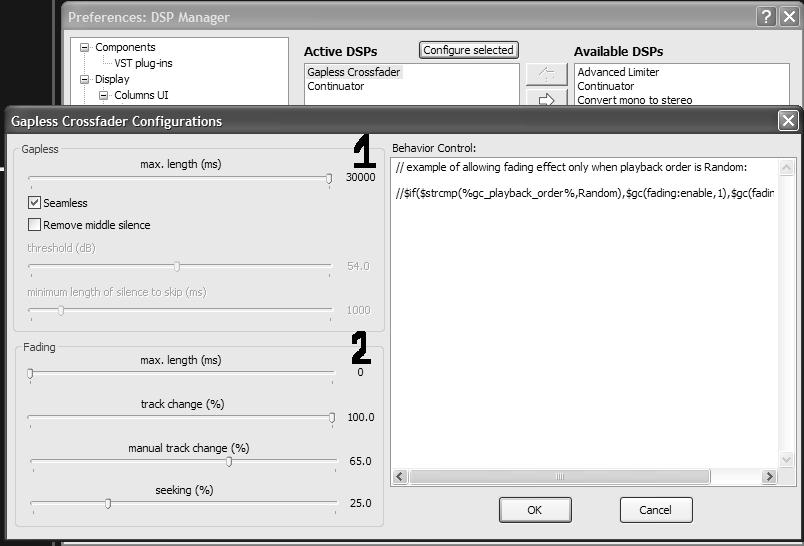This screenshot has height=546, width=804.
Task: Click the Behavior Control scroll down arrow
Action: point(786,460)
